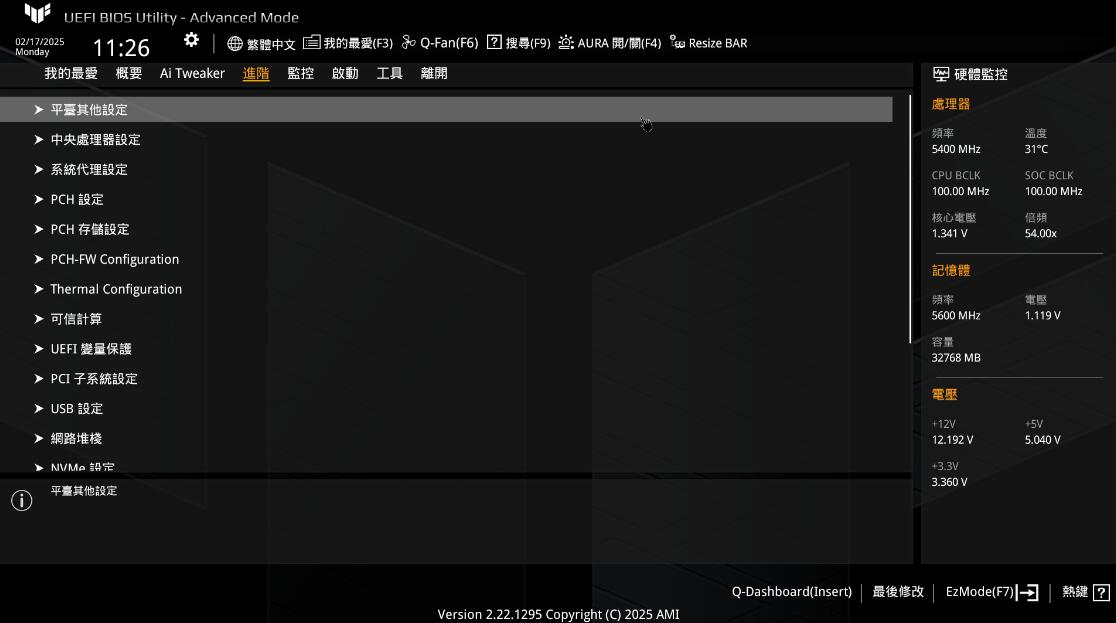This screenshot has width=1116, height=623.
Task: Click the TUF Gaming logo
Action: click(38, 14)
